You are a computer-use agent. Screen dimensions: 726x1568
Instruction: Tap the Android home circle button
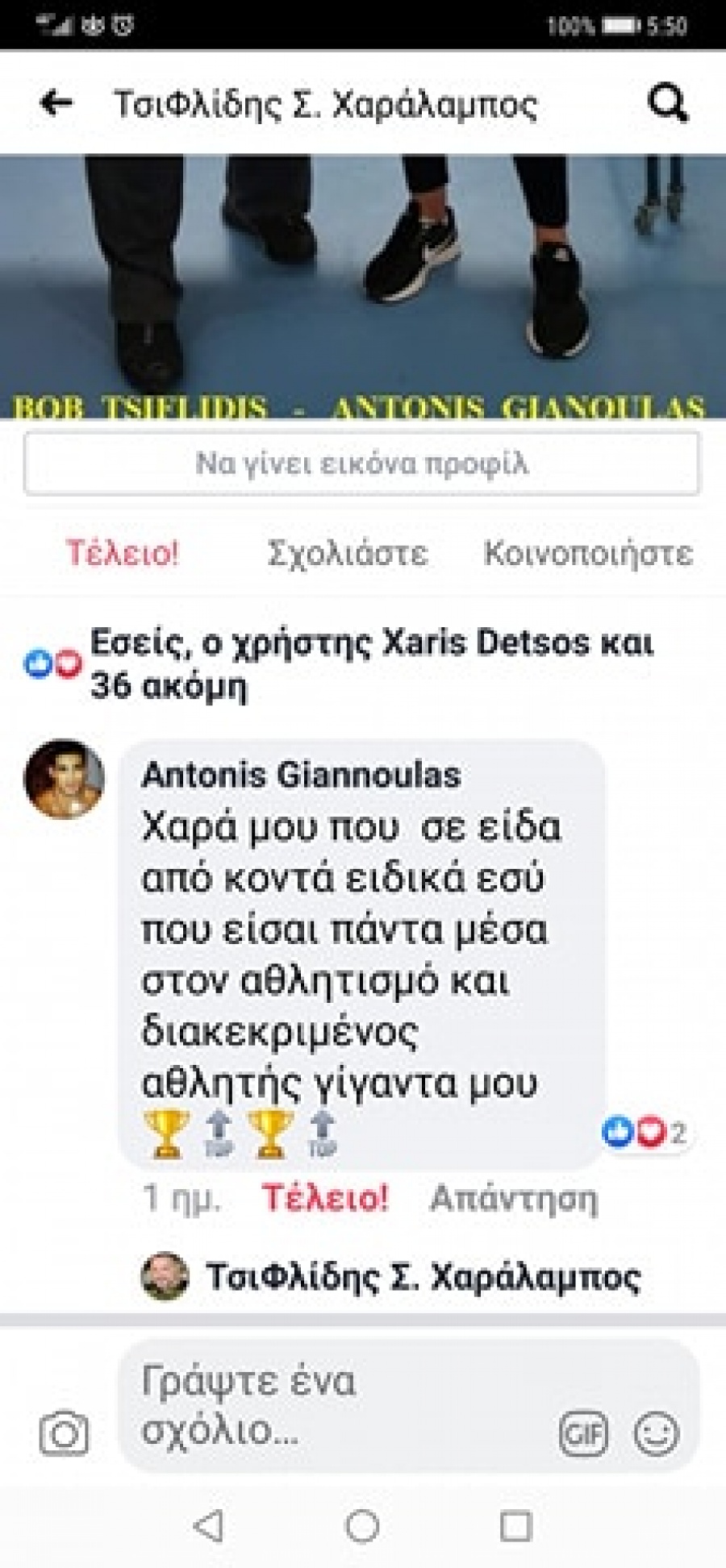click(x=362, y=1525)
